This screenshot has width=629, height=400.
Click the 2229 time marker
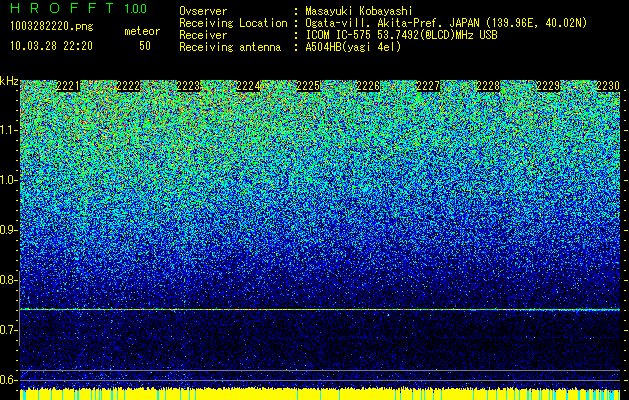click(548, 86)
